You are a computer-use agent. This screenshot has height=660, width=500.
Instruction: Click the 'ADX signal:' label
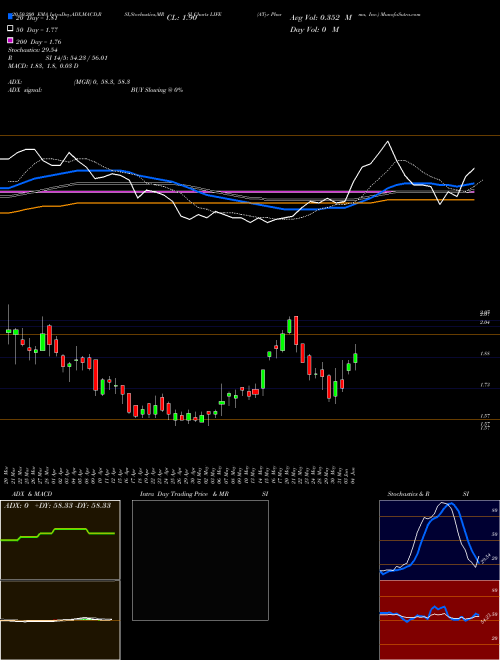coord(25,90)
